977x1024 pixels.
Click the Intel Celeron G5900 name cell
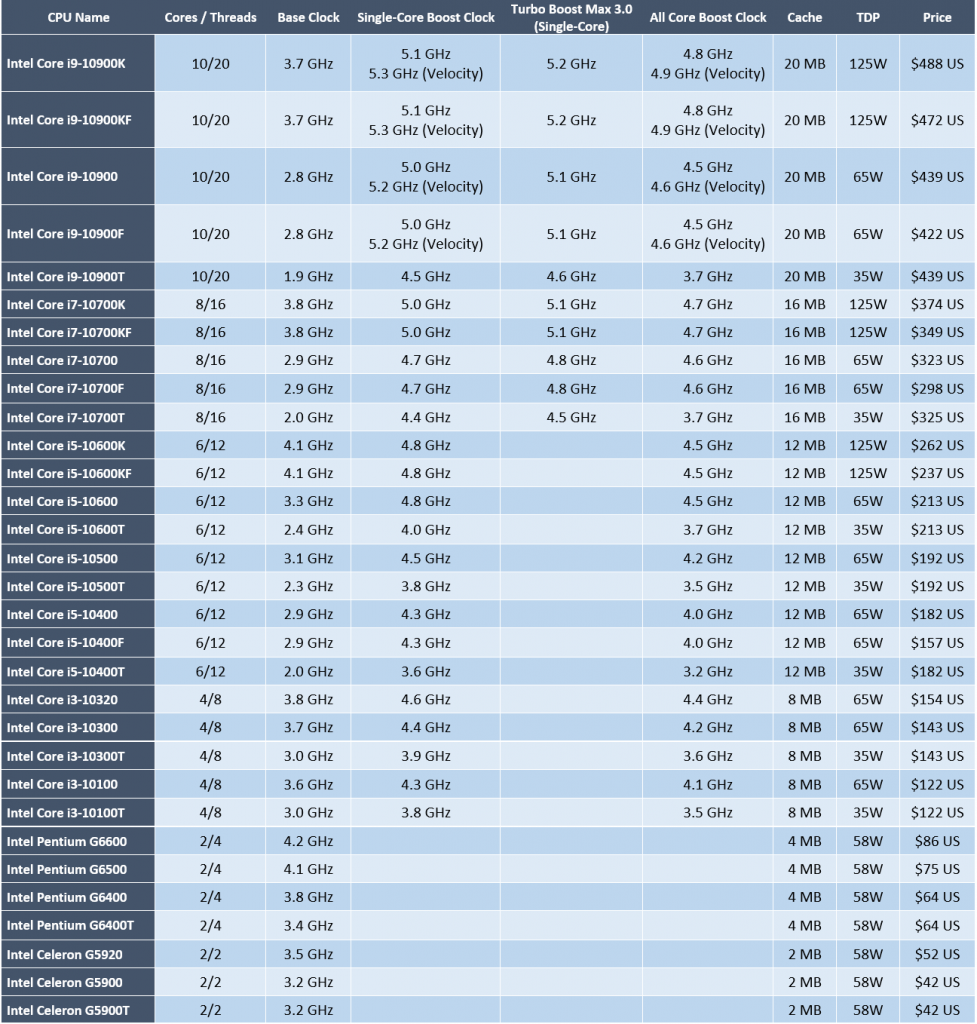[x=78, y=982]
